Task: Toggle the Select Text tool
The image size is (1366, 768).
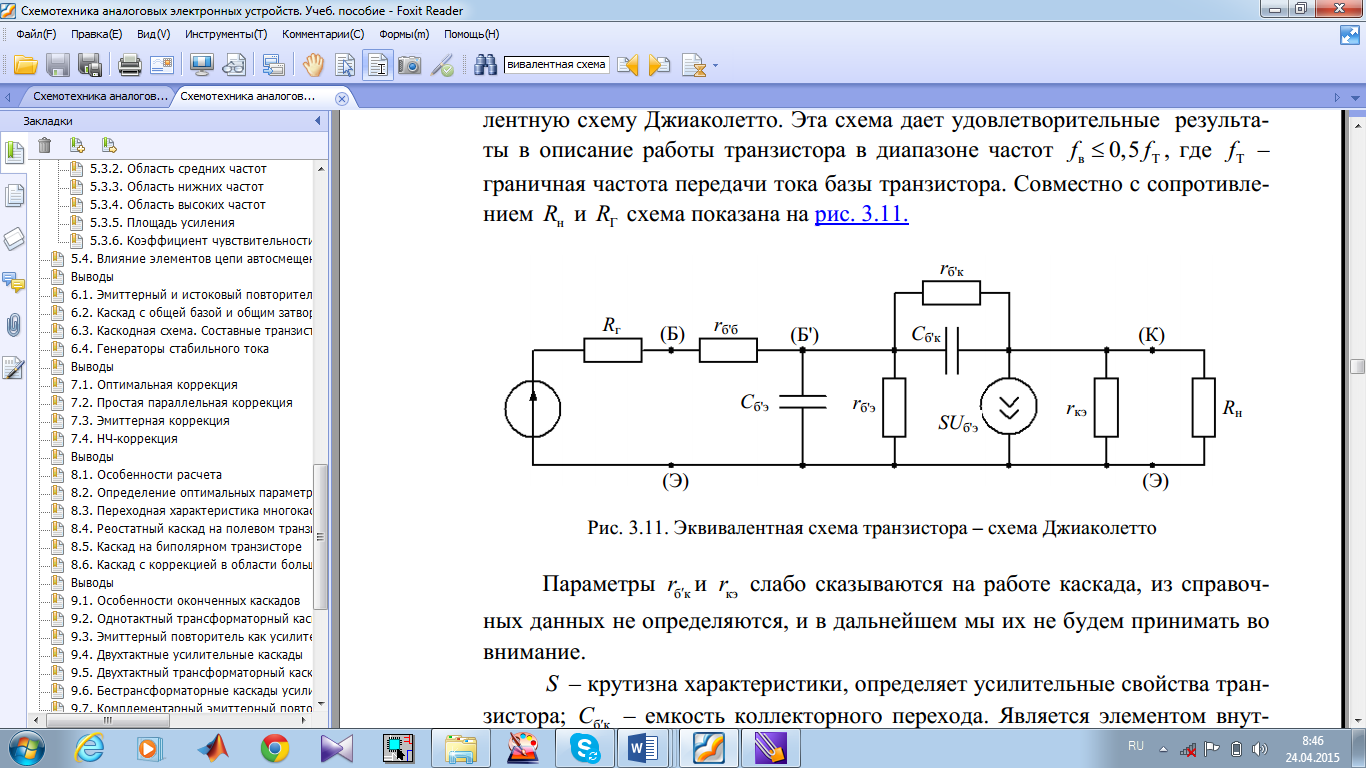Action: click(x=378, y=66)
